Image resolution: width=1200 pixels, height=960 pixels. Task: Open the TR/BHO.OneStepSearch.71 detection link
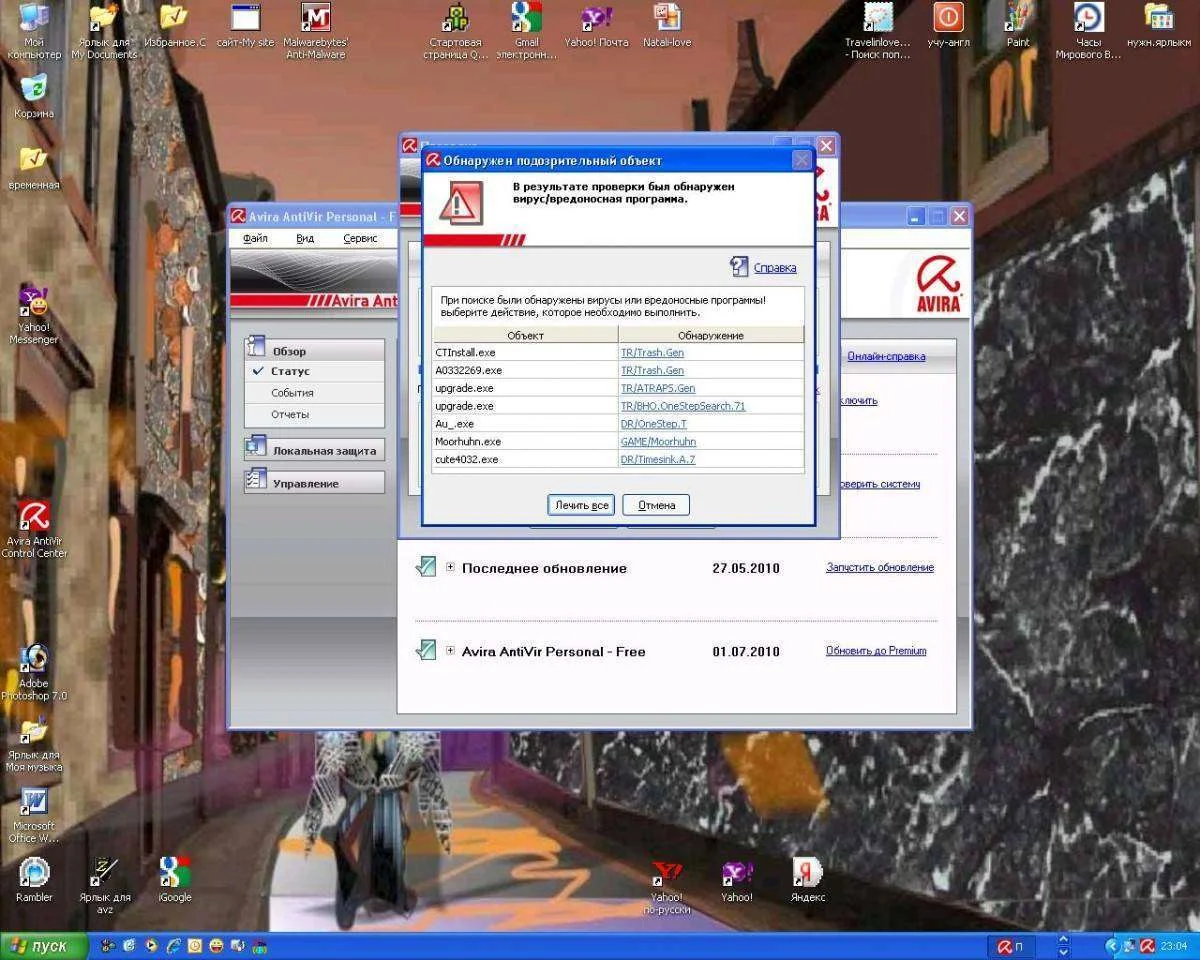[x=682, y=406]
